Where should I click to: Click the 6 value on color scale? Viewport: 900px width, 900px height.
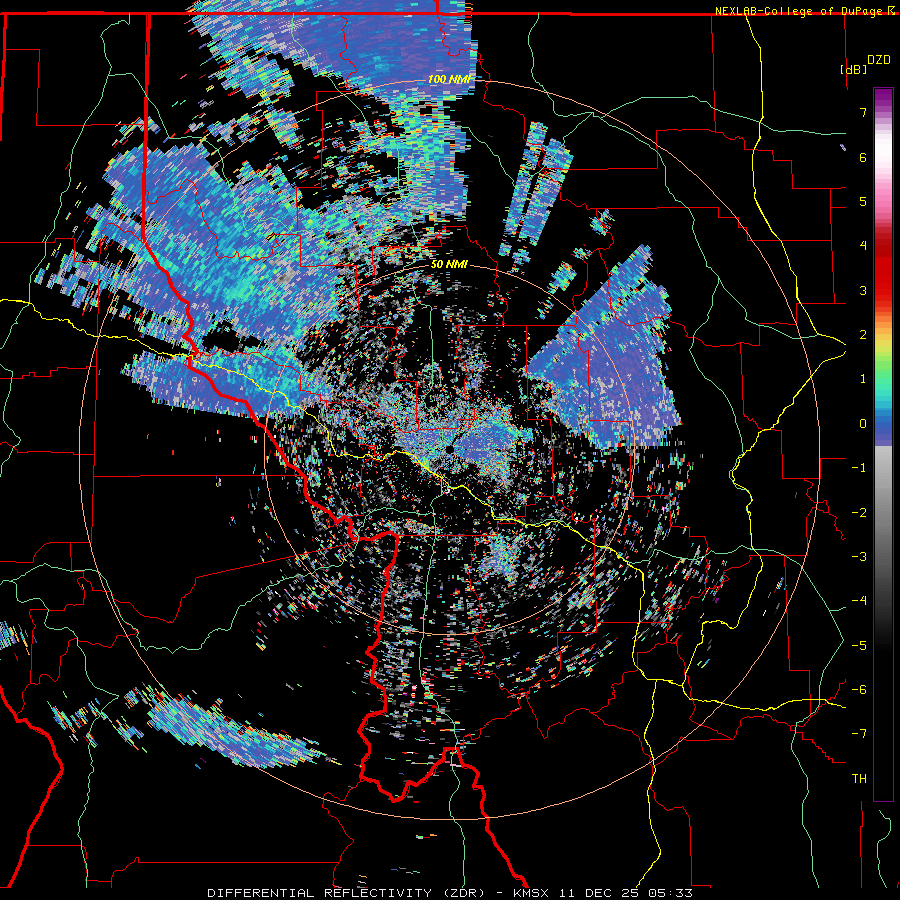[863, 157]
